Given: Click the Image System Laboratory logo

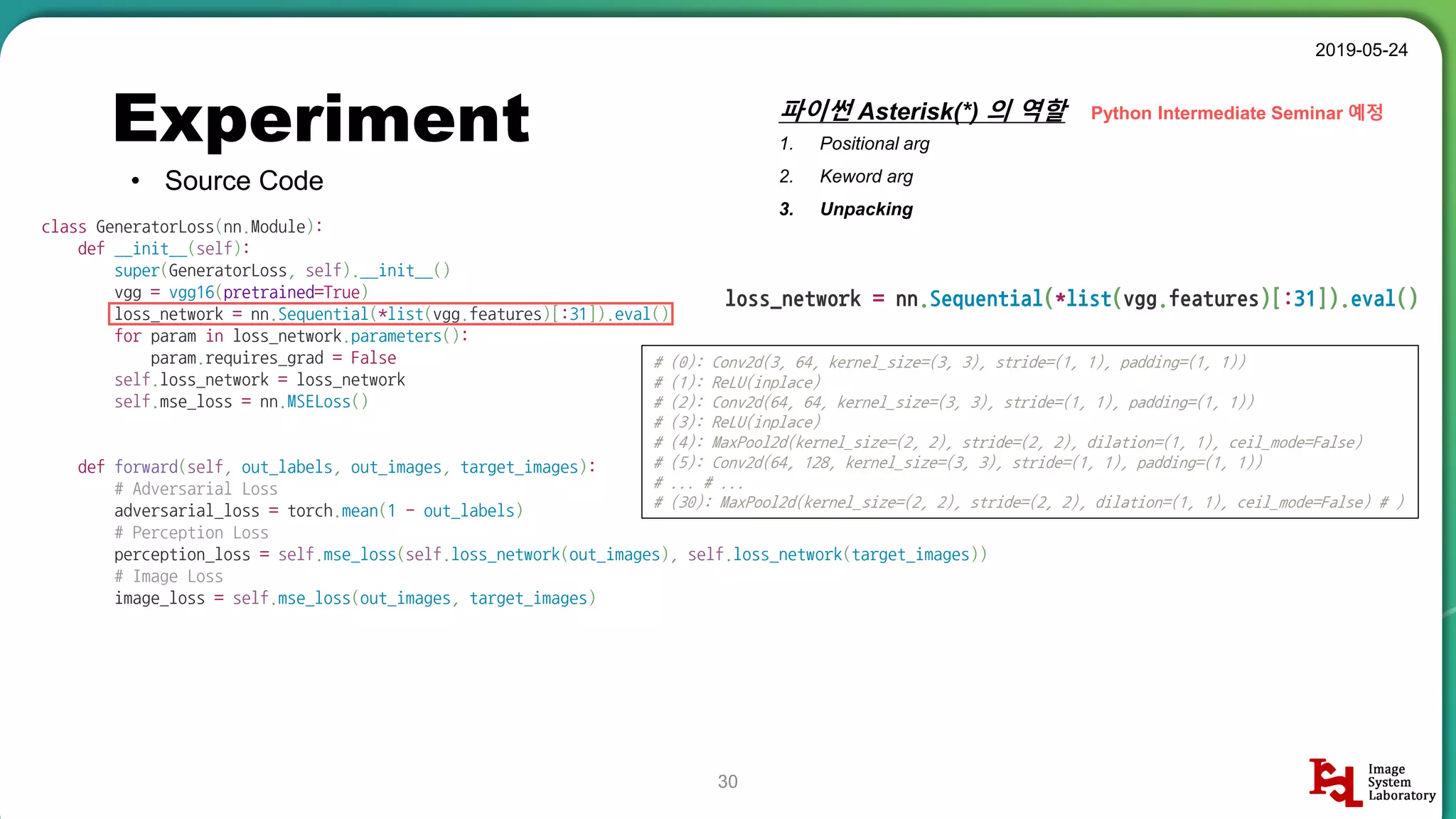Looking at the screenshot, I should coord(1372,782).
